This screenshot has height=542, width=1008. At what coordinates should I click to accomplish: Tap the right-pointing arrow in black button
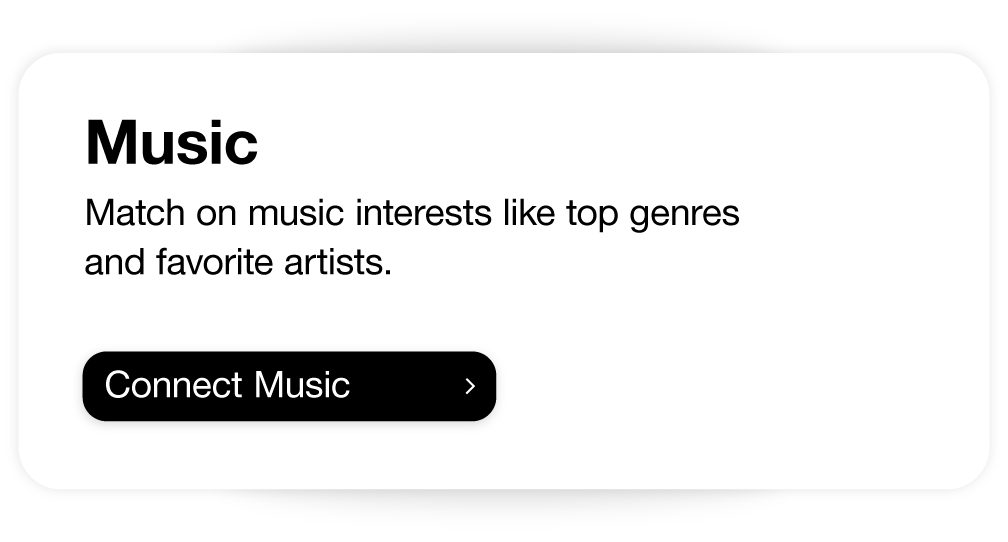pyautogui.click(x=470, y=386)
